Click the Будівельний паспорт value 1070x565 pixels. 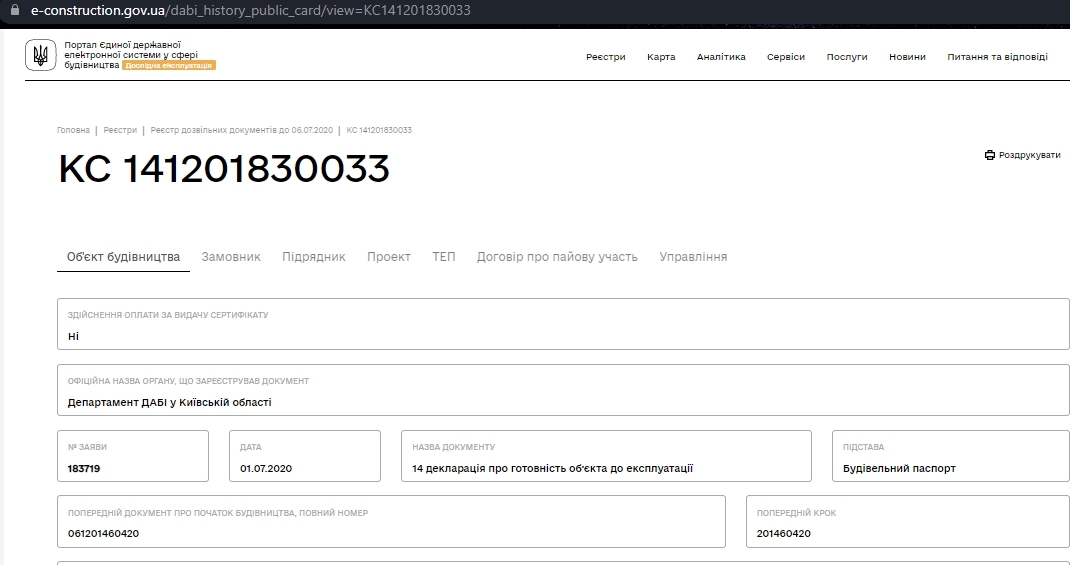pos(899,468)
